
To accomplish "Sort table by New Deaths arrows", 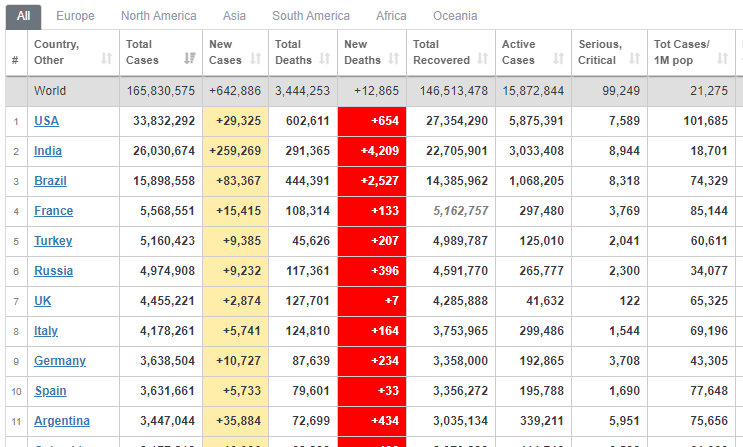I will (394, 59).
